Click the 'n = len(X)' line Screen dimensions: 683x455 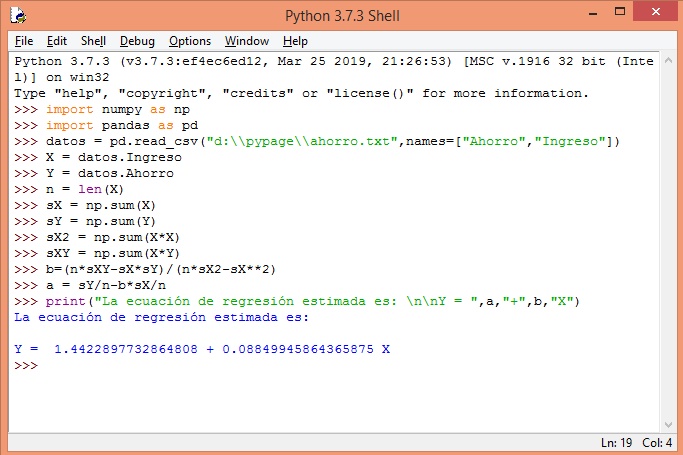point(69,189)
